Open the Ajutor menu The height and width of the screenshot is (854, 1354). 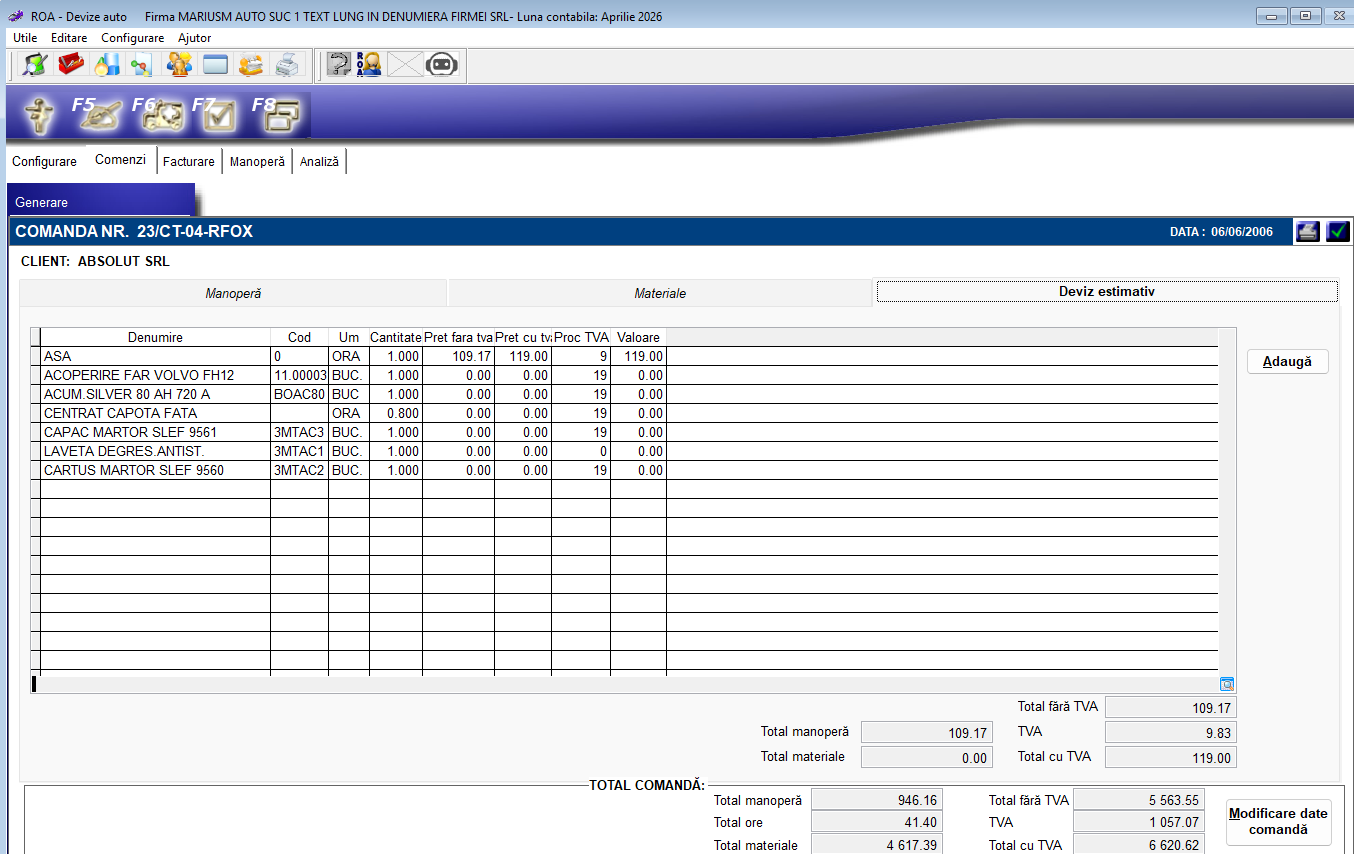194,38
